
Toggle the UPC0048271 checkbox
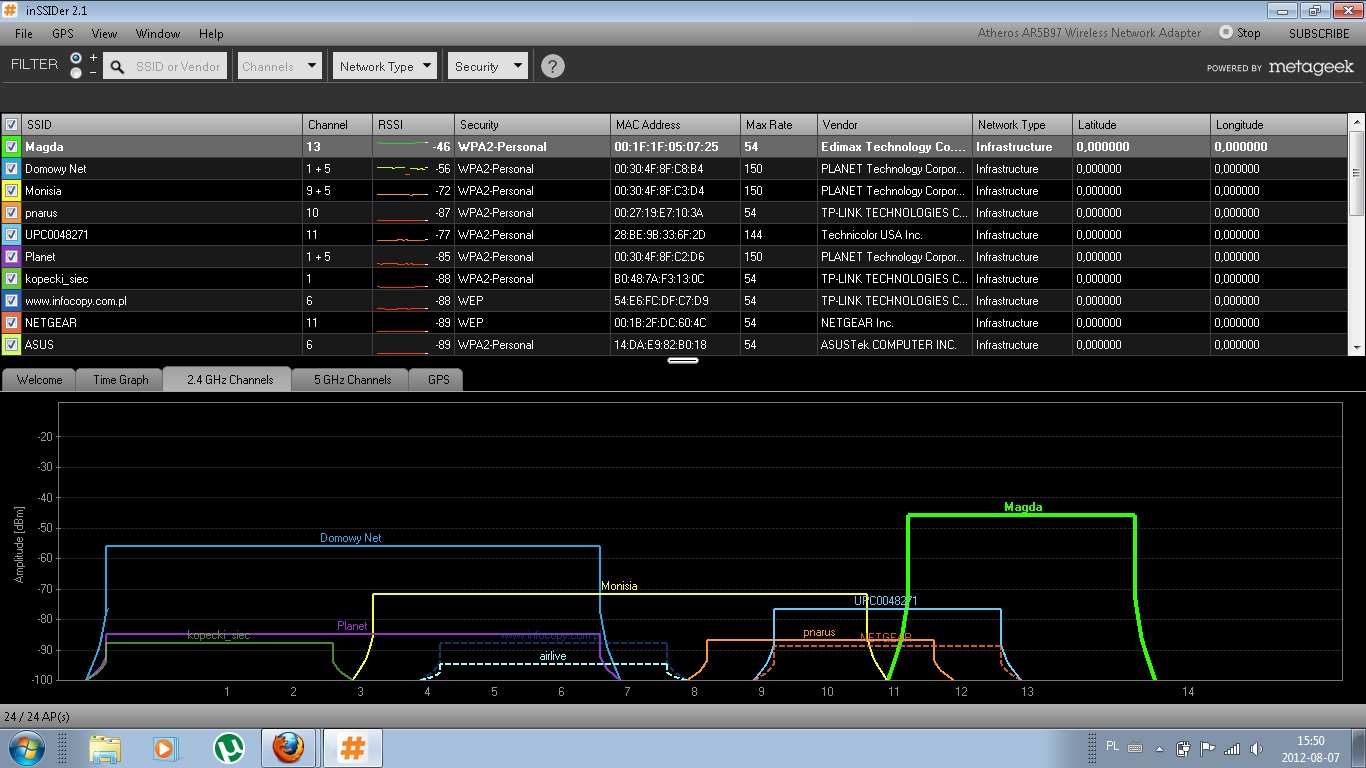(11, 234)
